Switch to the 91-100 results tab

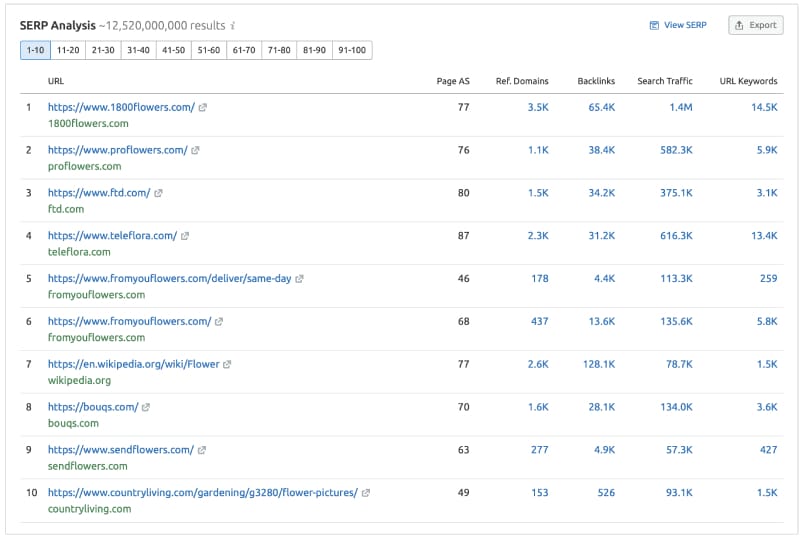[352, 50]
